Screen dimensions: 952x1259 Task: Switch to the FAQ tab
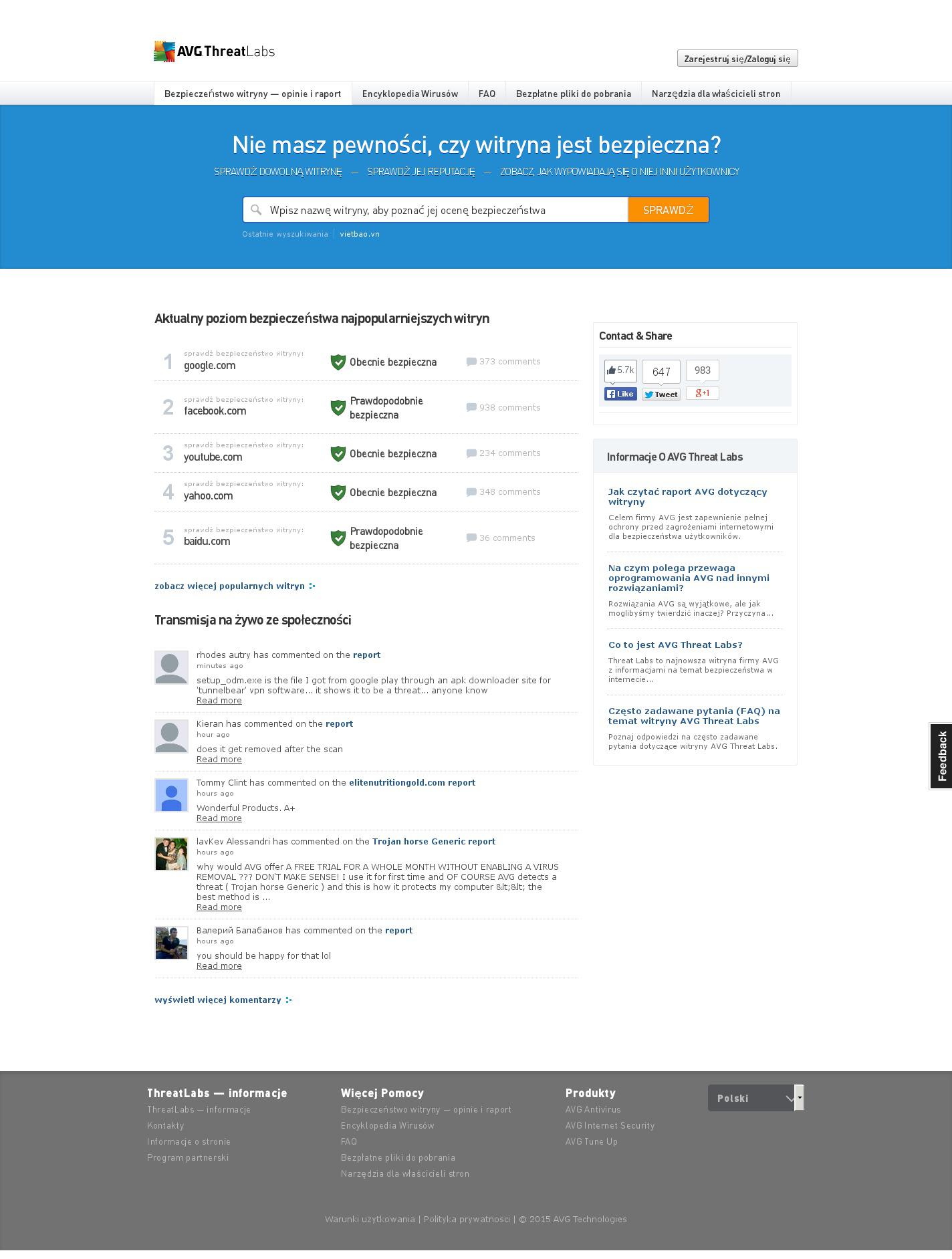point(487,94)
